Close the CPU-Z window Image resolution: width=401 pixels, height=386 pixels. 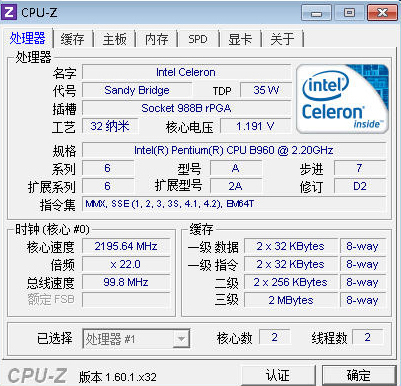point(382,13)
